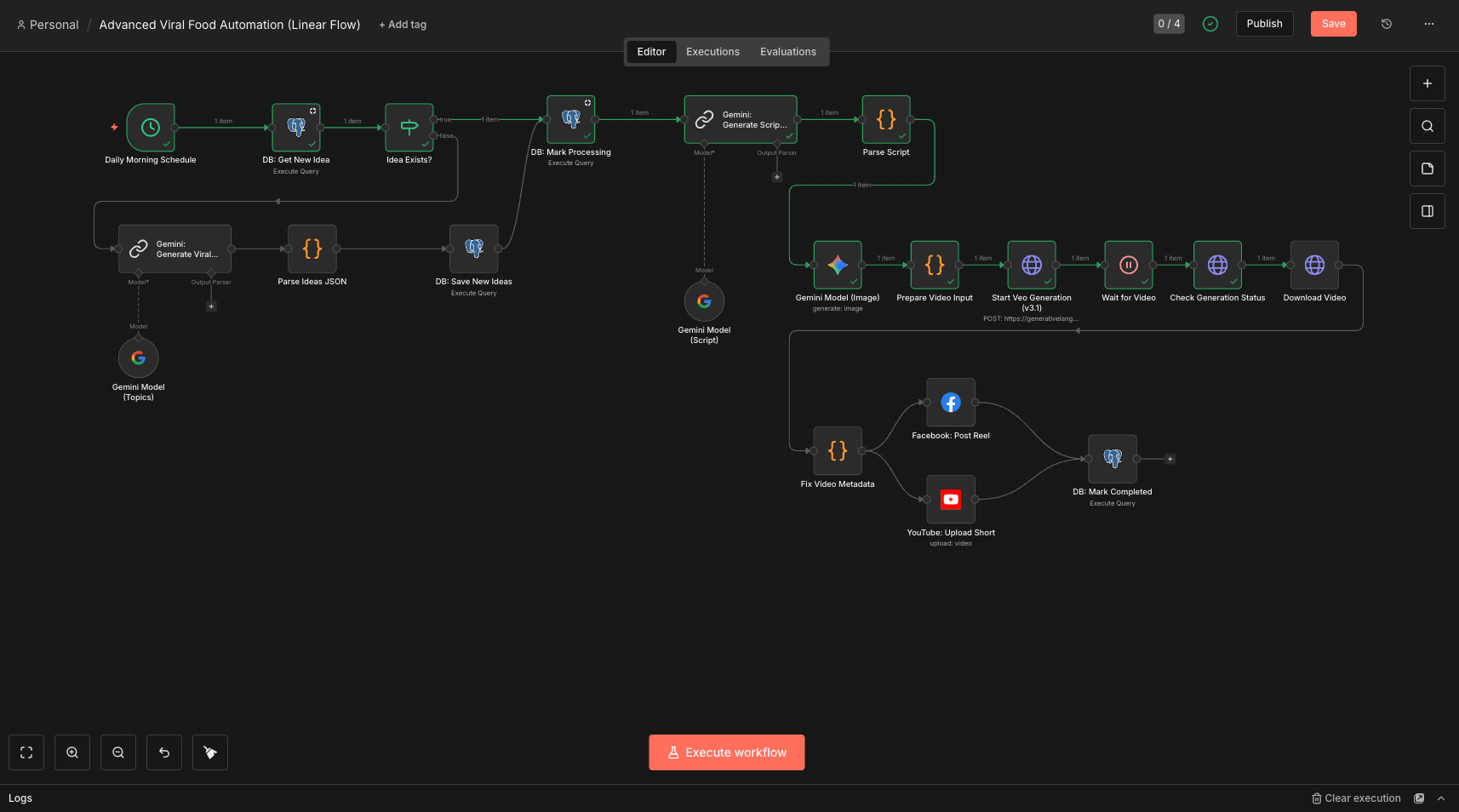Click the fit-to-view icon in bottom toolbar
Screen dimensions: 1459x812
point(26,752)
